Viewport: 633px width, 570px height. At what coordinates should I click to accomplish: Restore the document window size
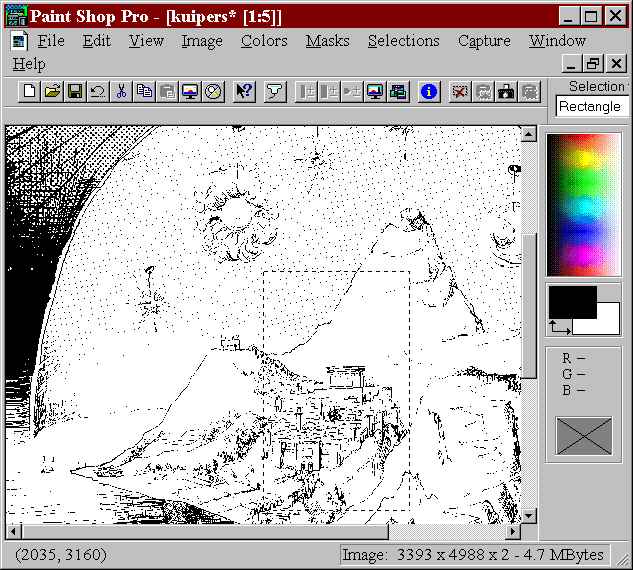click(x=593, y=64)
